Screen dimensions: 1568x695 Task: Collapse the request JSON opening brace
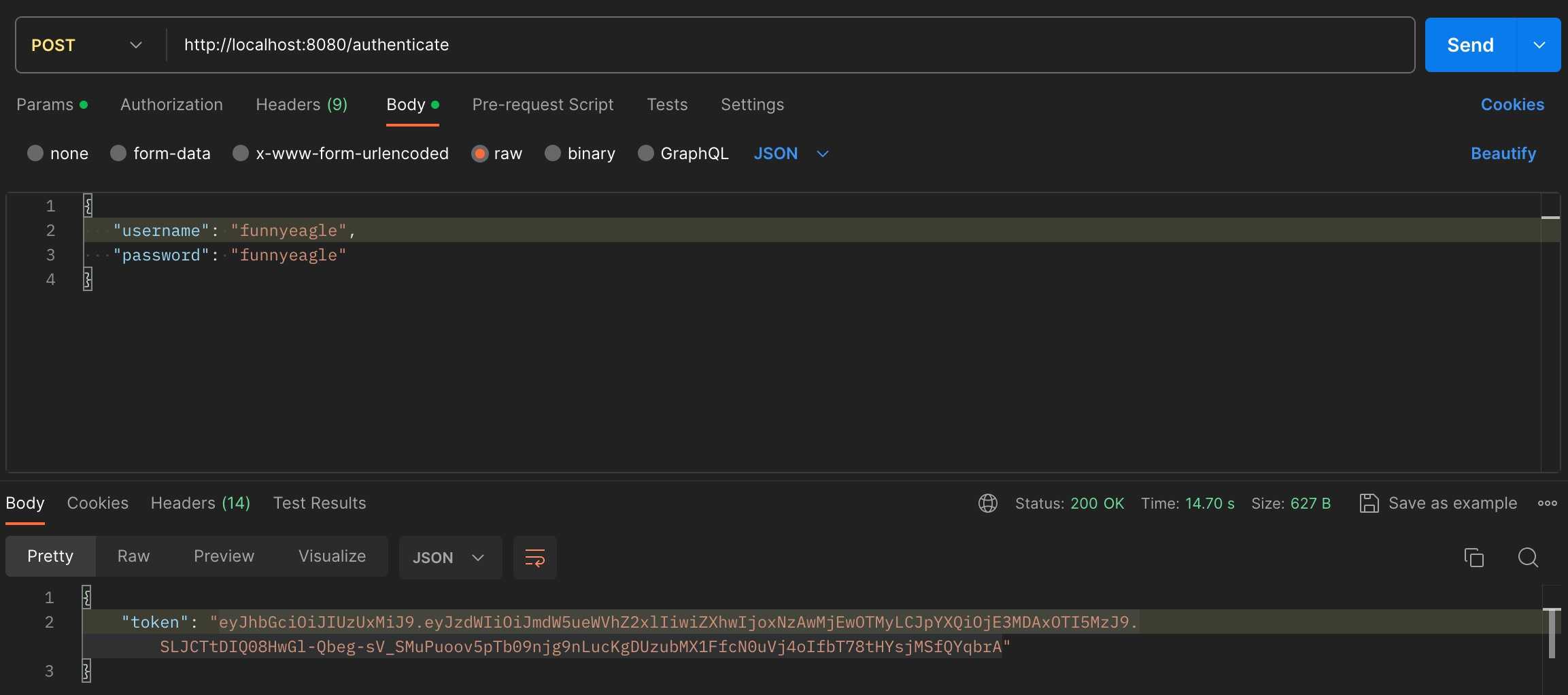88,205
